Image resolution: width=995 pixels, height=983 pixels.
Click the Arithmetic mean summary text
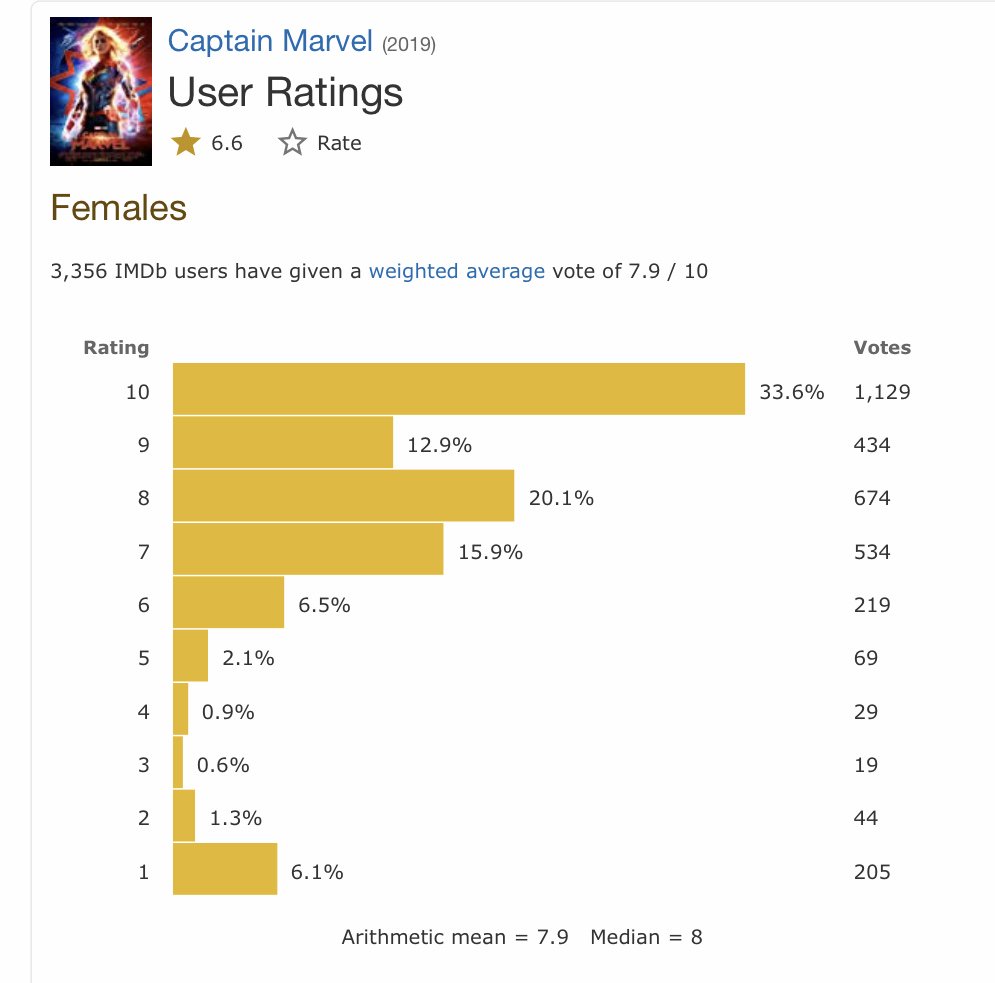pos(455,937)
